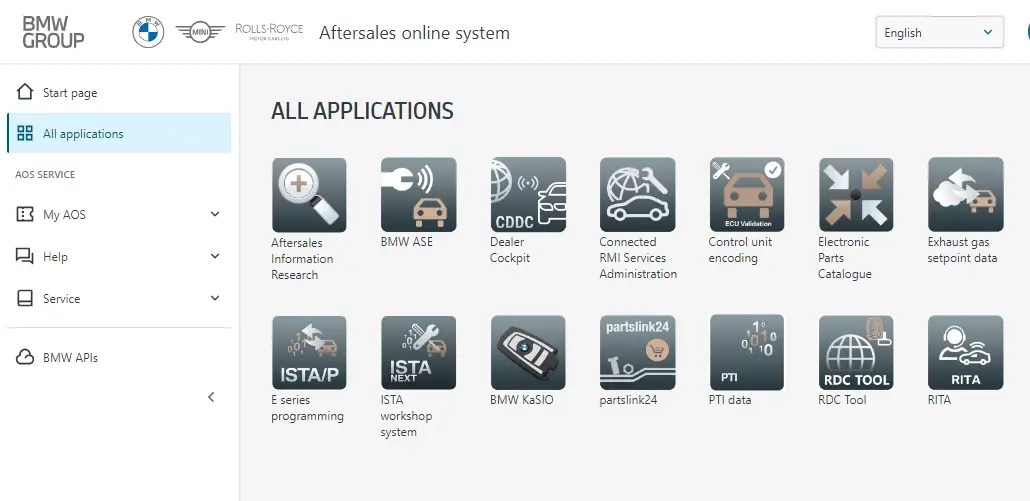Click the Service book icon

25,298
